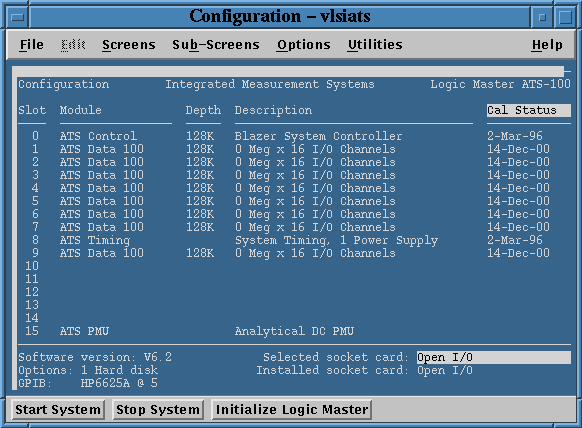
Task: Select ATS Data 100 in slot 5
Action: tap(102, 201)
